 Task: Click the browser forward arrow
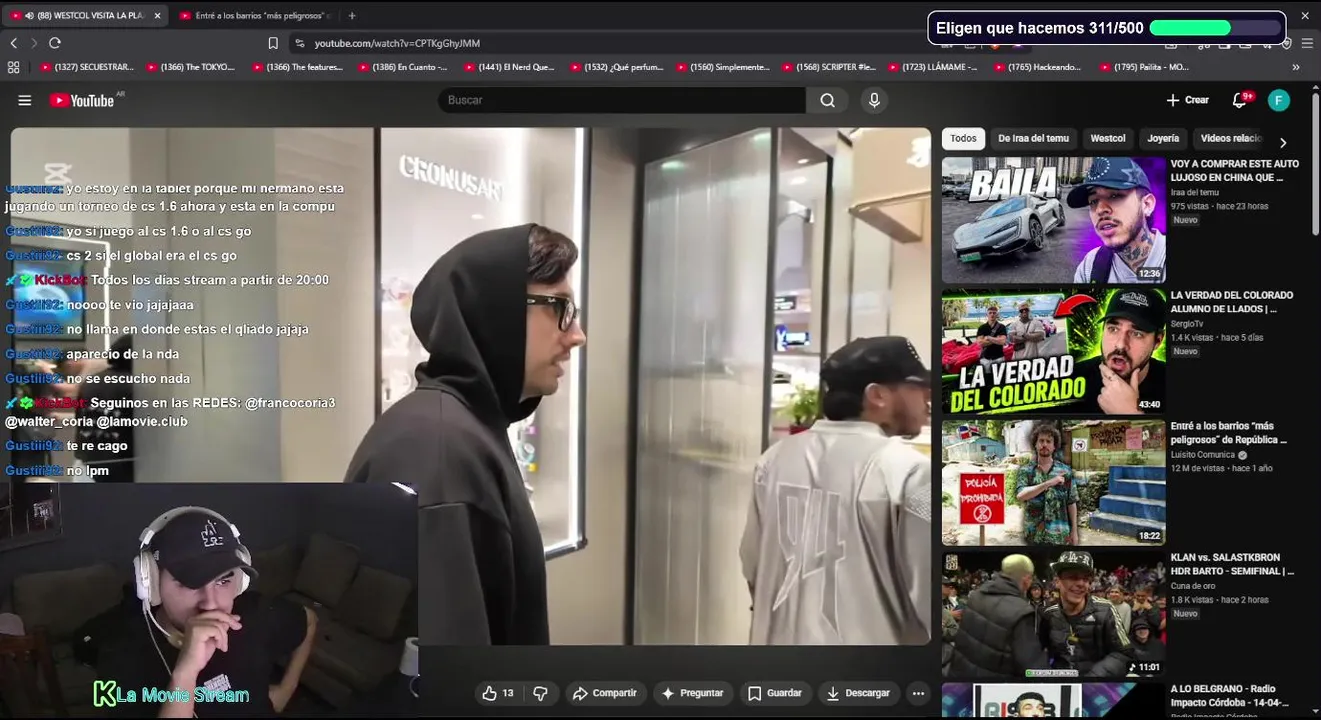(34, 43)
